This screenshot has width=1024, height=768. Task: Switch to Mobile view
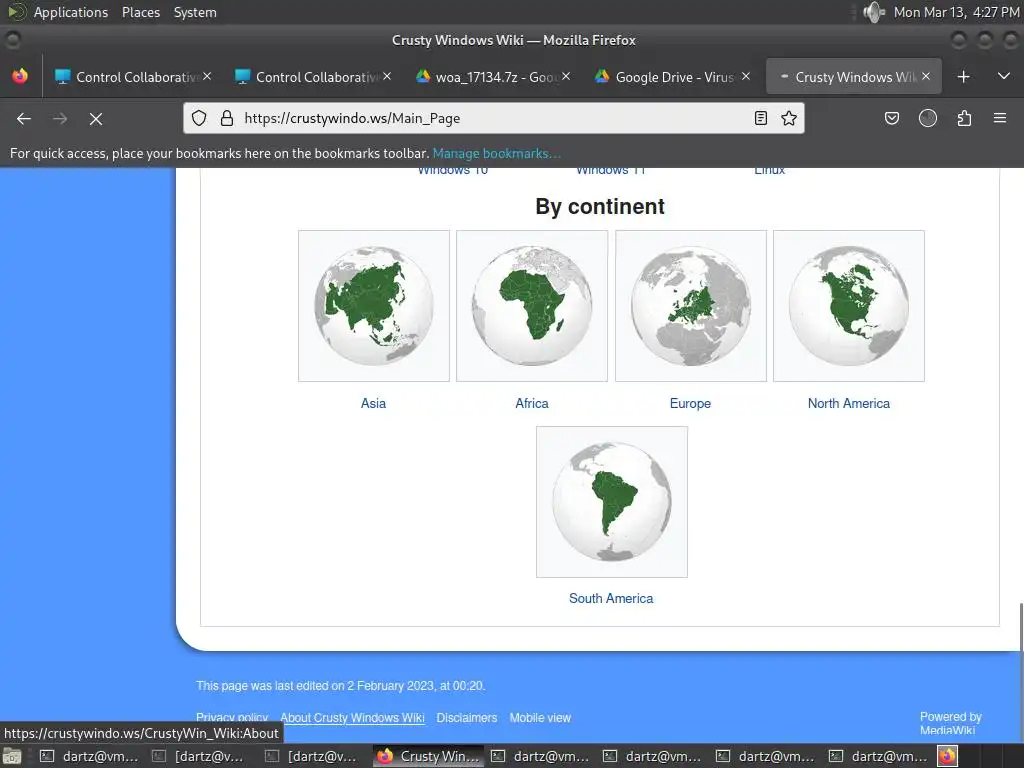[540, 718]
